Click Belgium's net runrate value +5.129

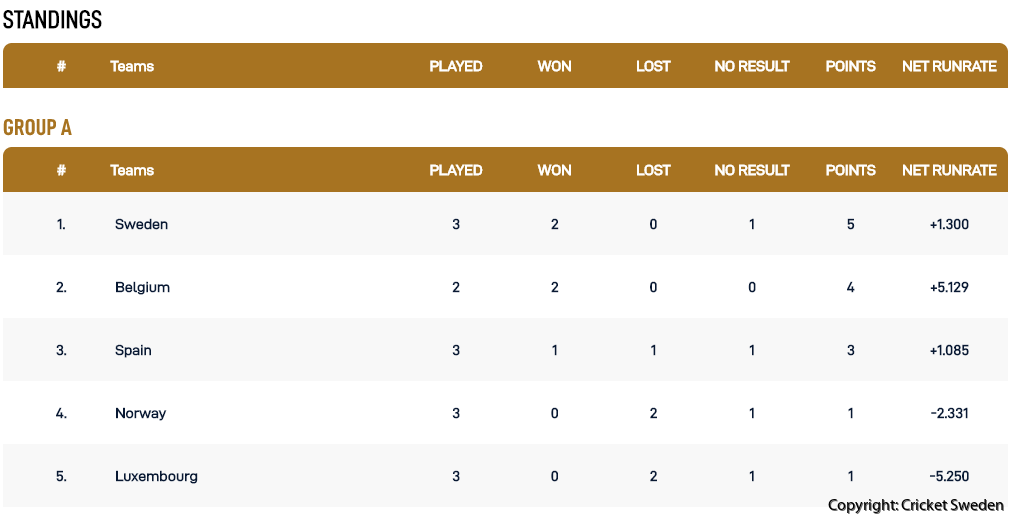pyautogui.click(x=949, y=287)
